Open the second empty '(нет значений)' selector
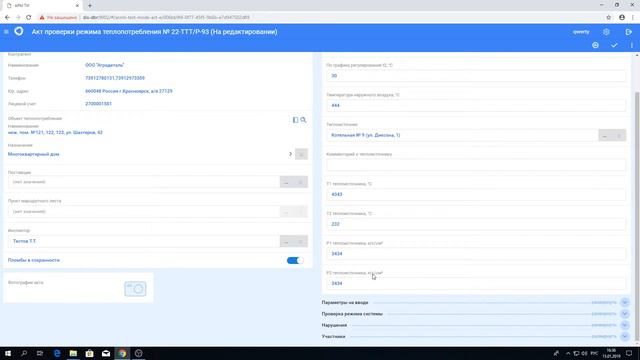 pyautogui.click(x=287, y=212)
